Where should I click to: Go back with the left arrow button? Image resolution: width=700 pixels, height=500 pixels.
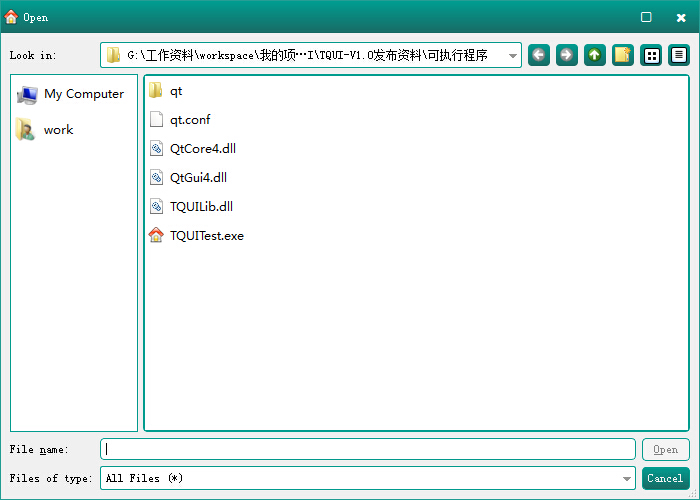tap(539, 55)
